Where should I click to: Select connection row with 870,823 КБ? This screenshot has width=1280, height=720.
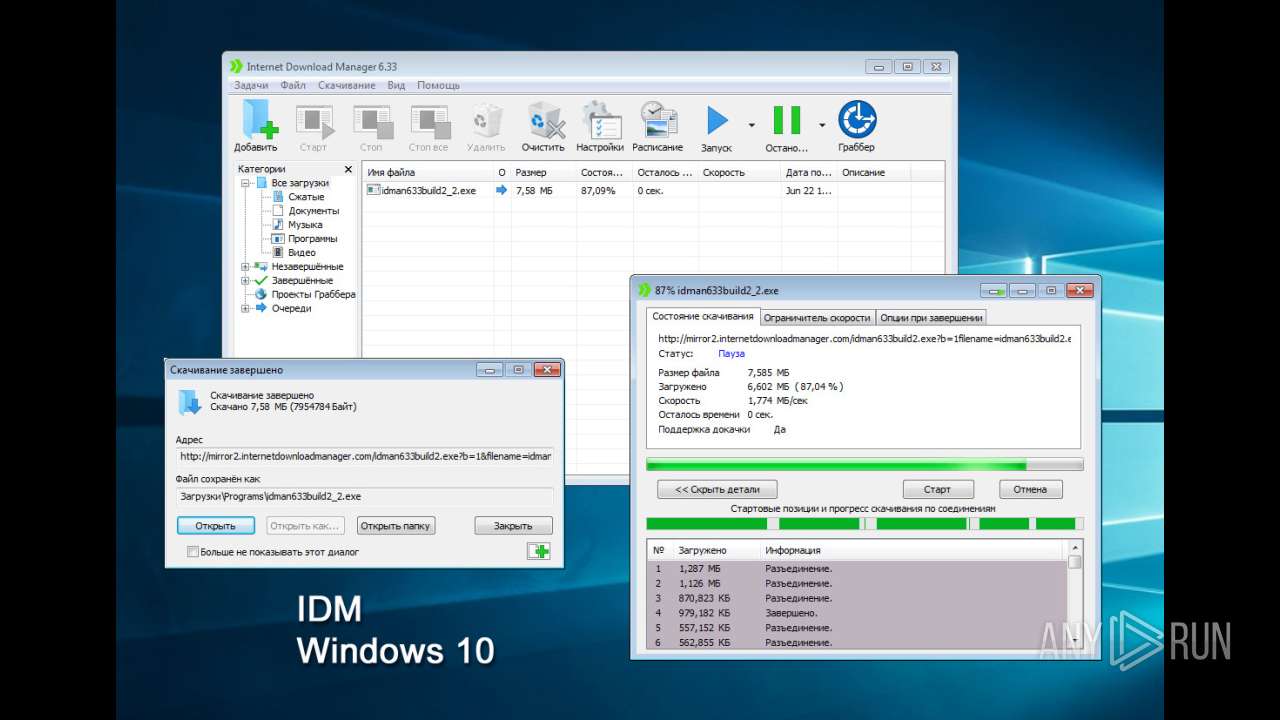pos(857,598)
